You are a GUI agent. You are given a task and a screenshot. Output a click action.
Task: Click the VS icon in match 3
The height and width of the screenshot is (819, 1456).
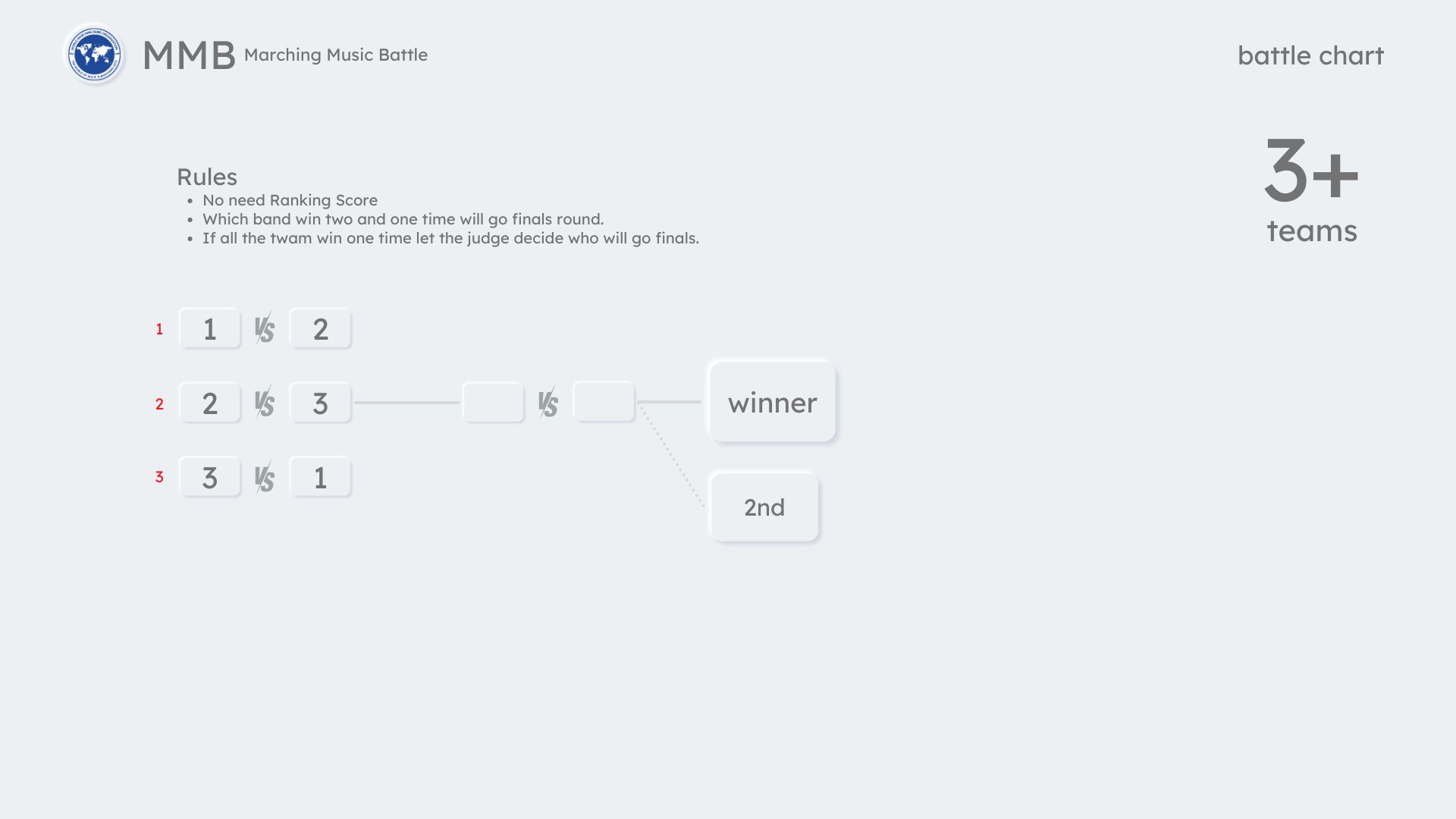coord(264,478)
